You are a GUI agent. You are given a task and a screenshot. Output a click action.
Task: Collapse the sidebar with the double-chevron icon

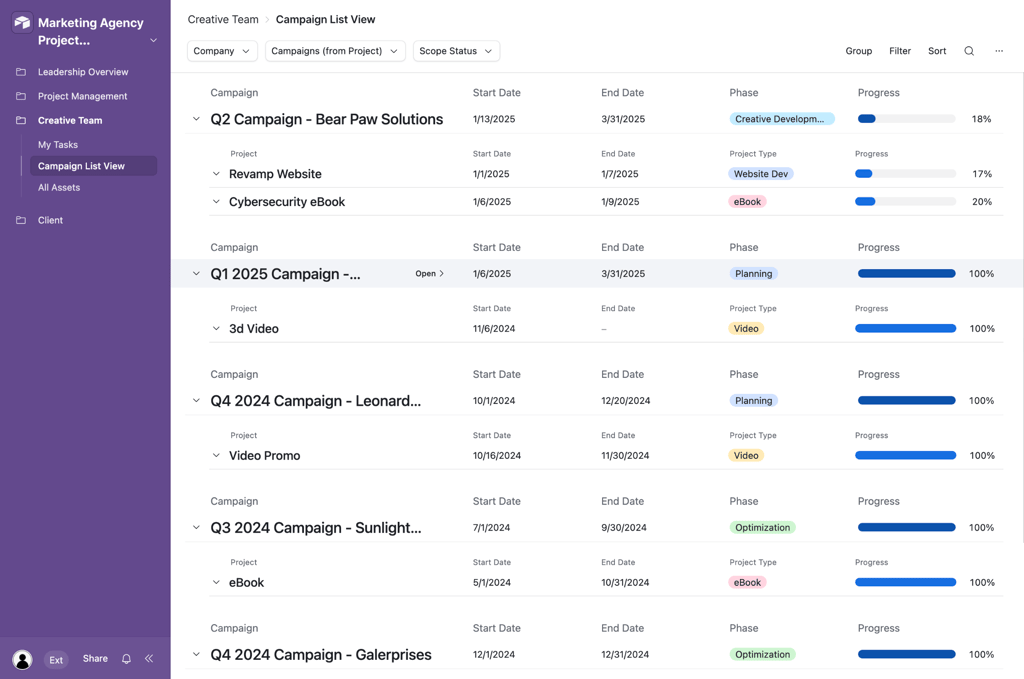click(149, 659)
